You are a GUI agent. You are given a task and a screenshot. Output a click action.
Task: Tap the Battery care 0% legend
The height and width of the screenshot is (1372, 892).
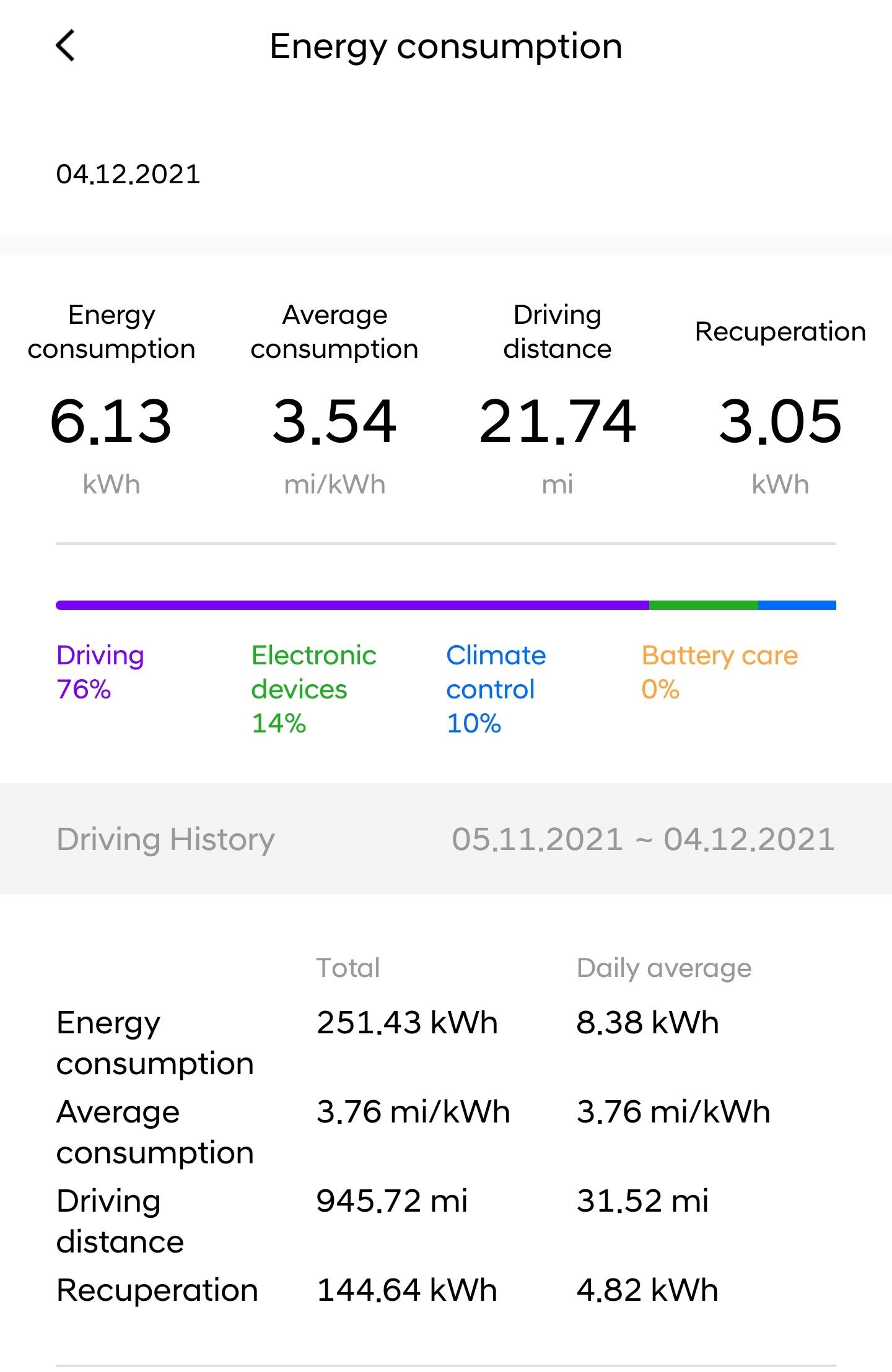tap(719, 672)
